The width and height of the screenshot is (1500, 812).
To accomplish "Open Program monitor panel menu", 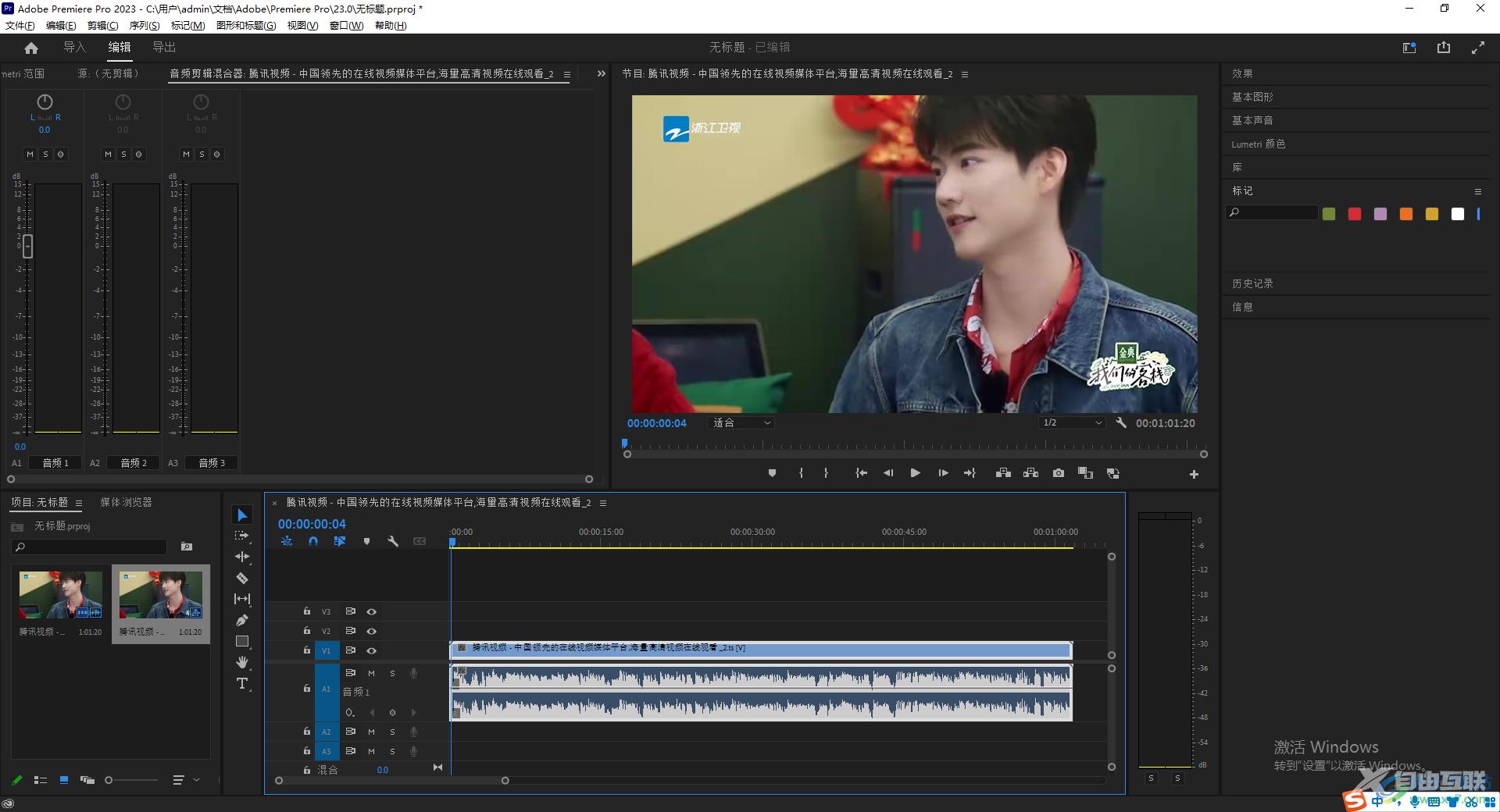I will click(965, 74).
